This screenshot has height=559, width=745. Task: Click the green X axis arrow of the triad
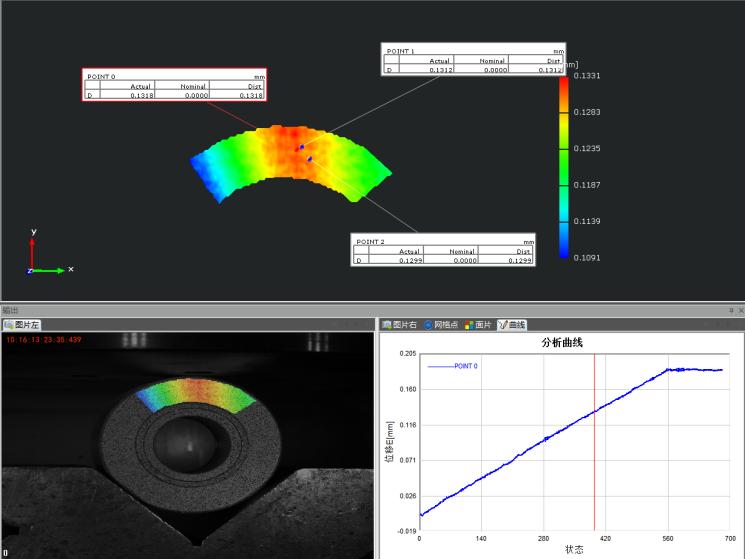click(58, 270)
